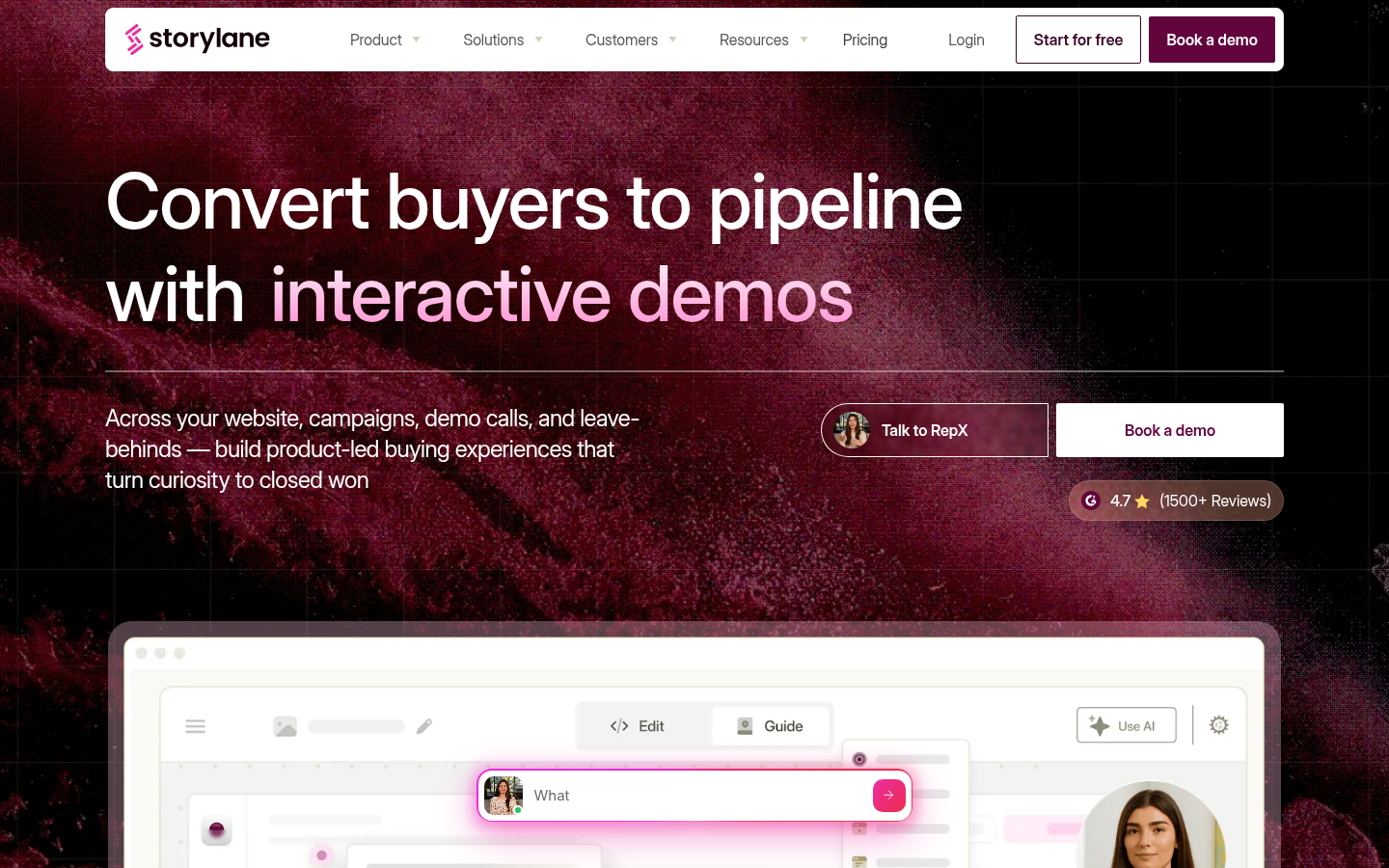Screen dimensions: 1389x868
Task: Click the pencil rename icon in the mockup
Action: coord(424,726)
